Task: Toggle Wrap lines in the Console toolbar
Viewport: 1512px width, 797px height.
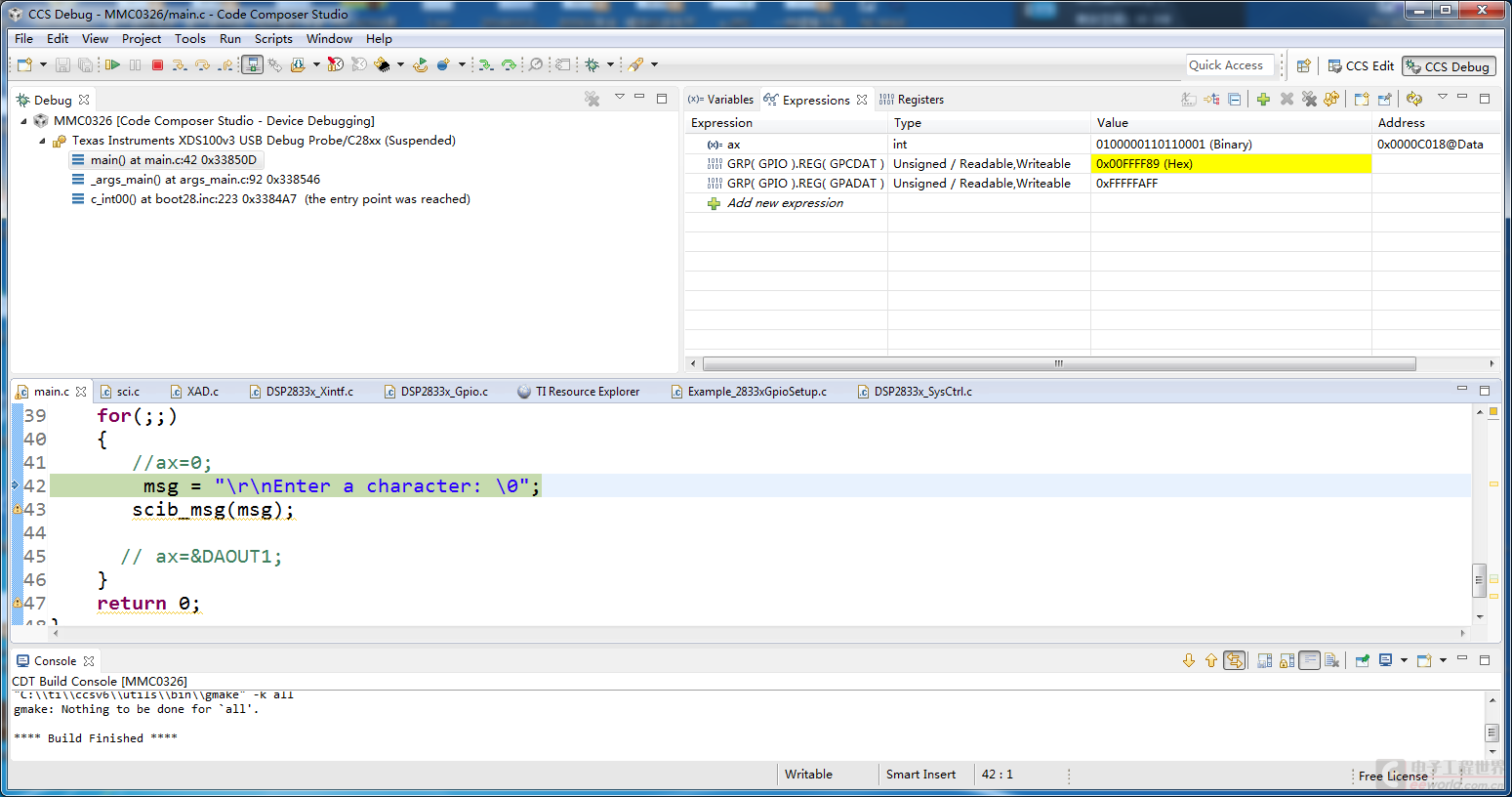Action: [x=1310, y=660]
